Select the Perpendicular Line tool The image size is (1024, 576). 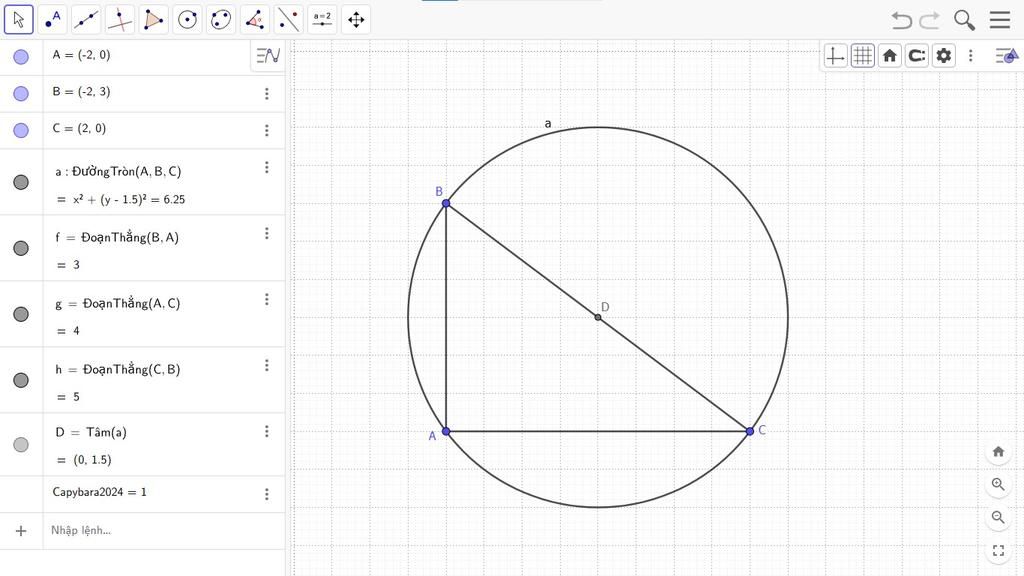pos(120,19)
